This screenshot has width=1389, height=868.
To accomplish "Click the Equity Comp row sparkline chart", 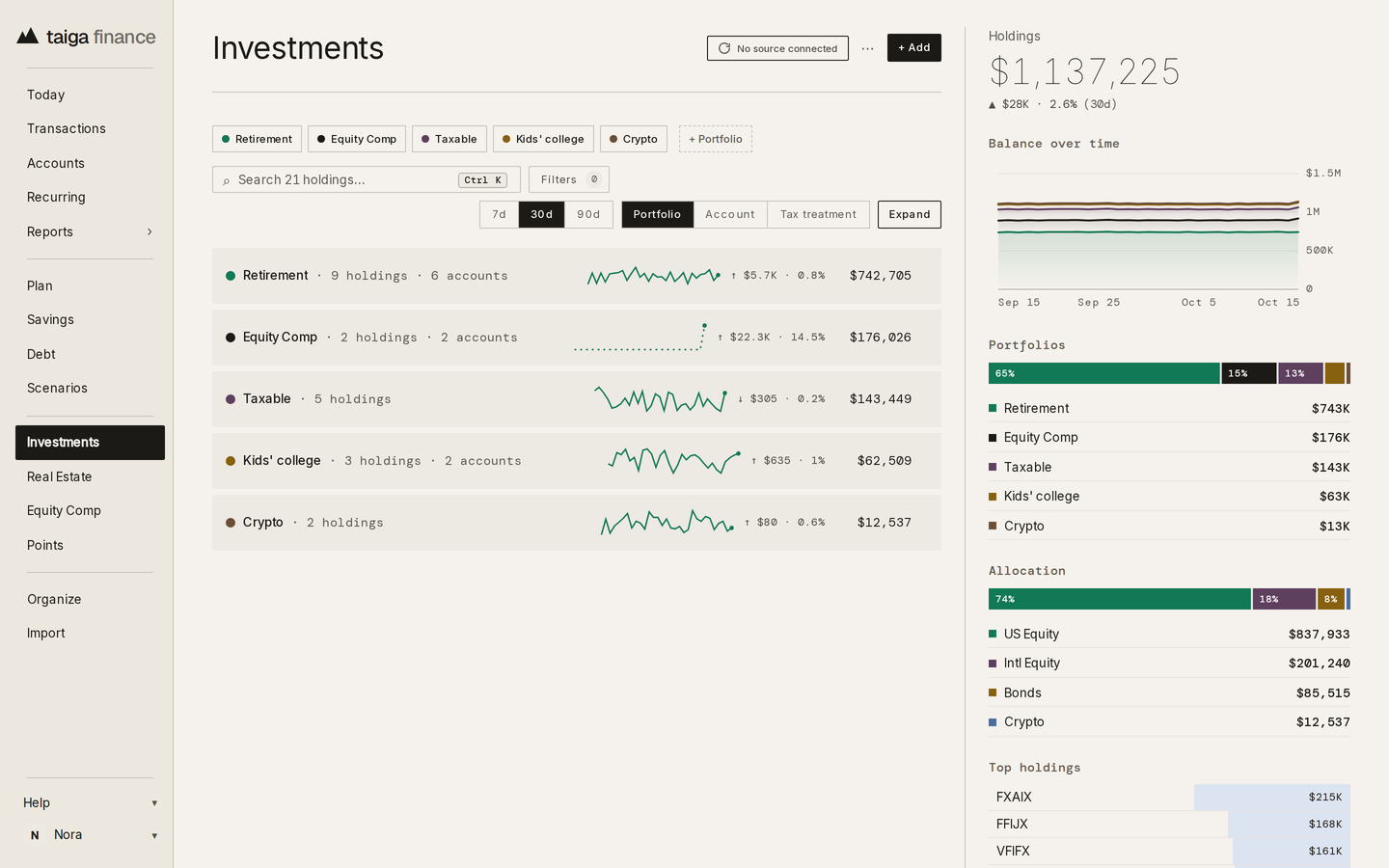I will point(640,338).
